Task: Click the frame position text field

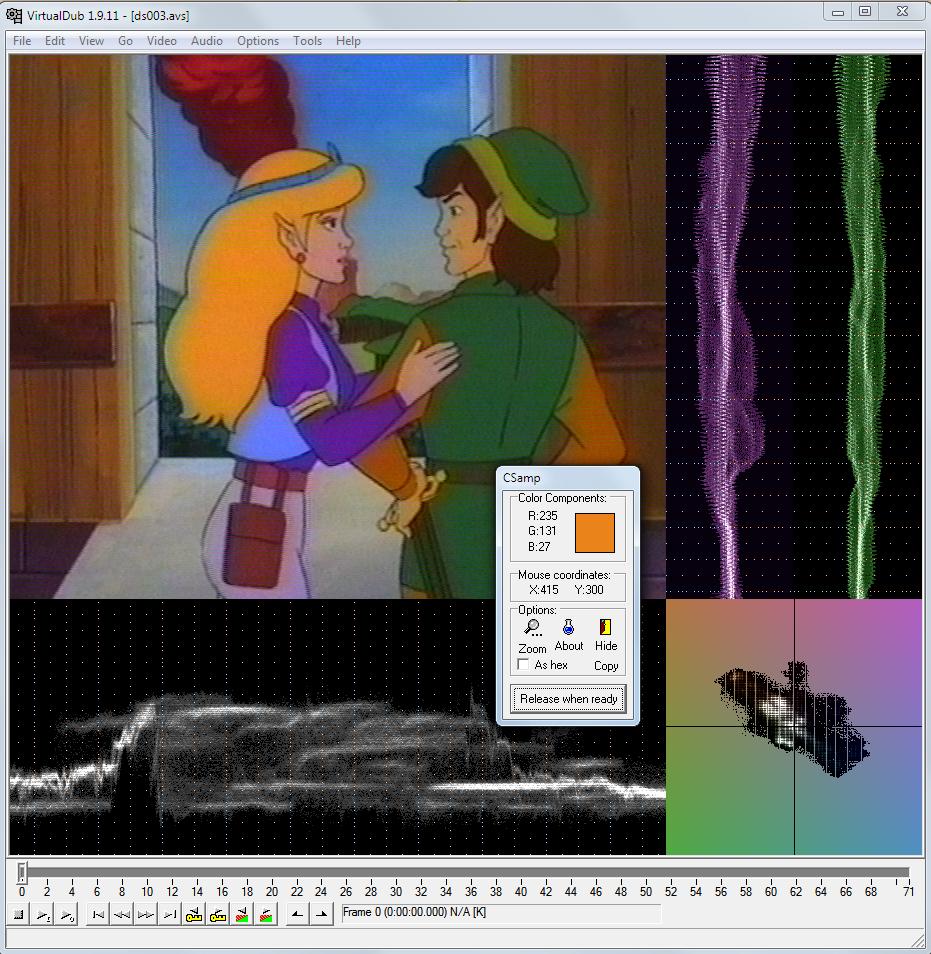Action: [x=501, y=913]
